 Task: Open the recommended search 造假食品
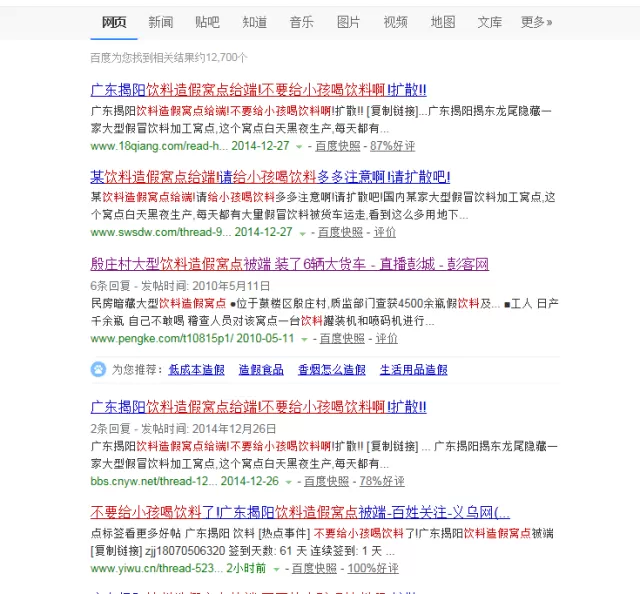coord(261,370)
